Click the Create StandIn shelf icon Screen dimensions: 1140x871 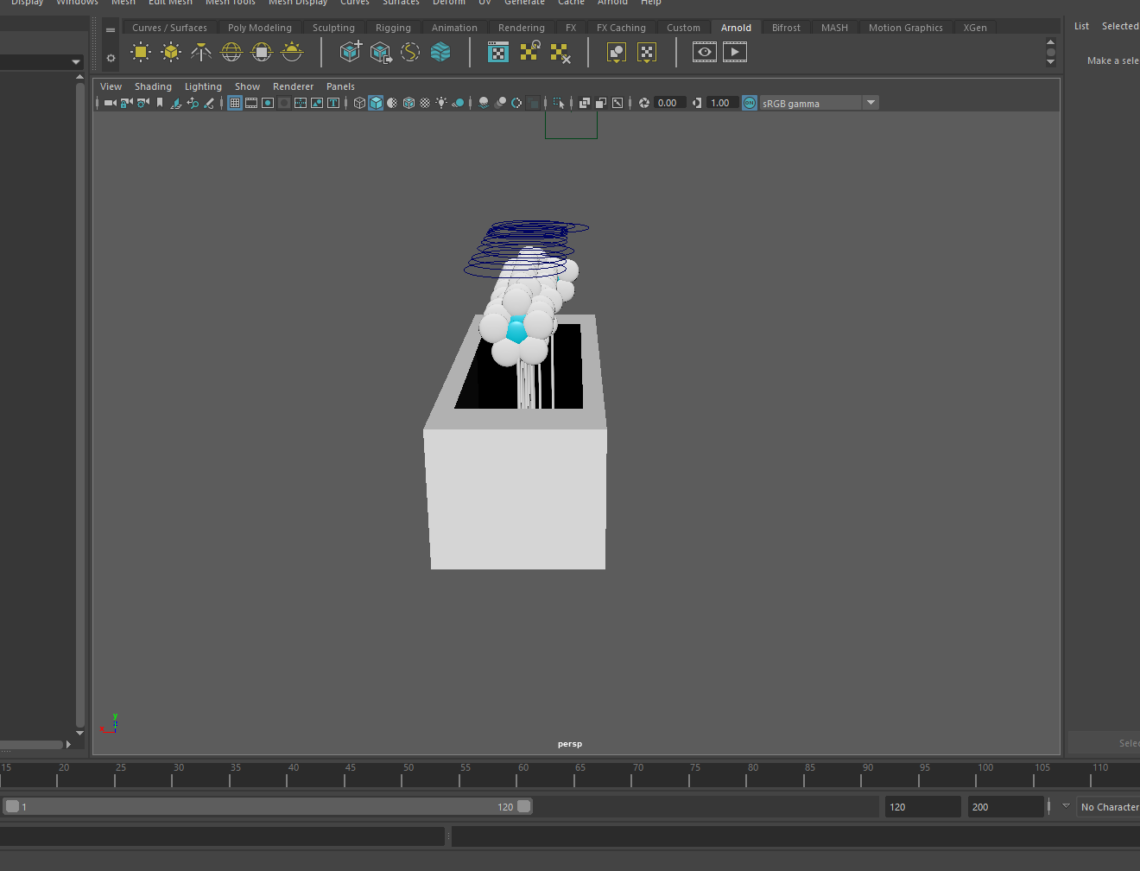pyautogui.click(x=350, y=52)
